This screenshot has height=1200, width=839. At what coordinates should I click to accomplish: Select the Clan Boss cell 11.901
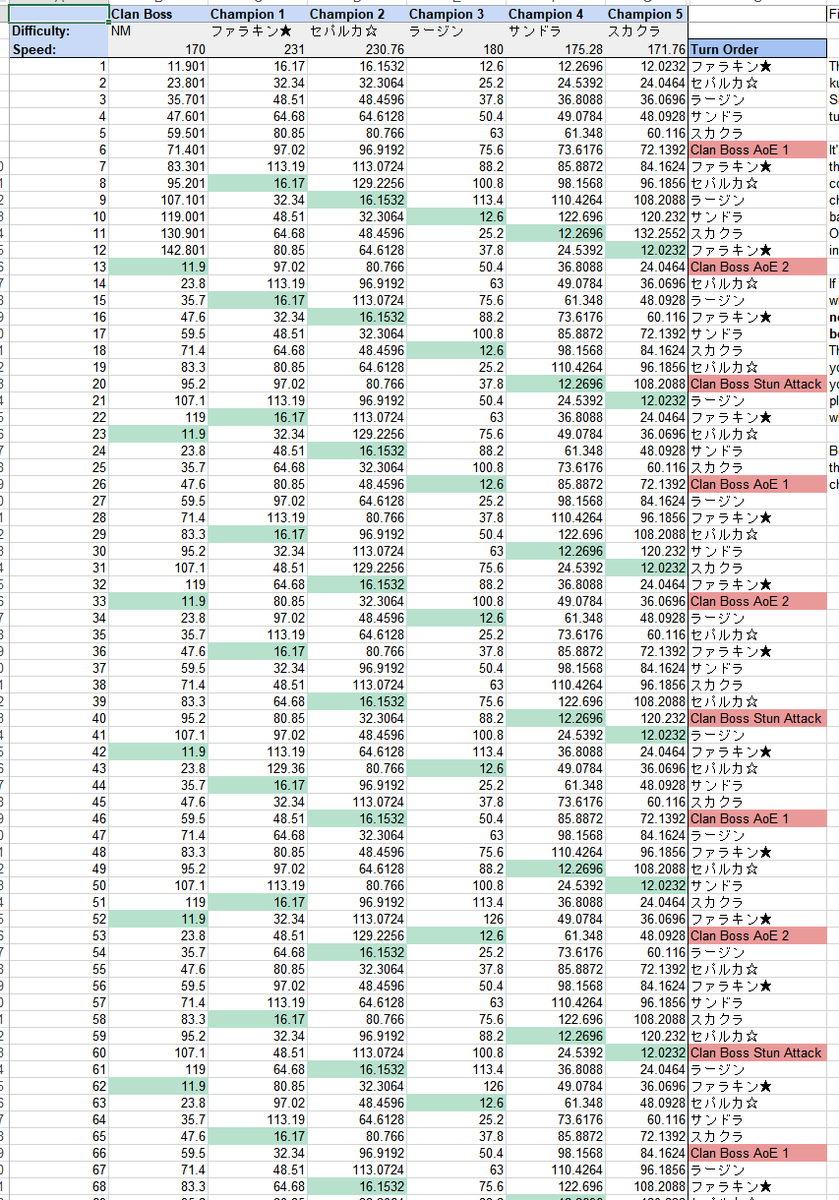158,66
